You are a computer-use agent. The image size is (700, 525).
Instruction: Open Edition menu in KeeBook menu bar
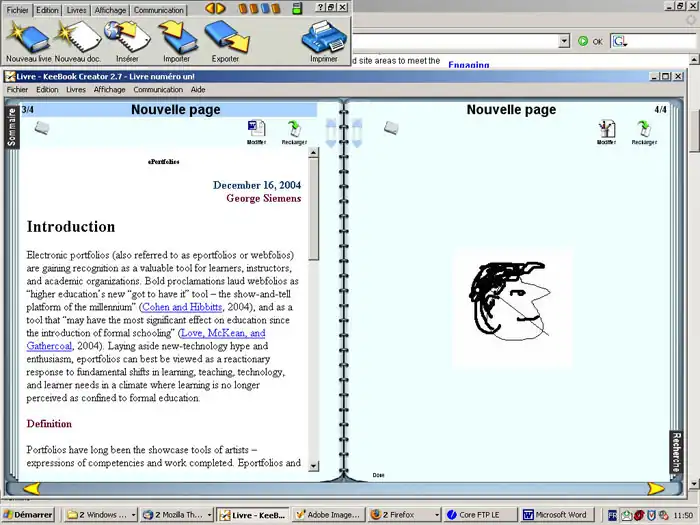tap(47, 90)
